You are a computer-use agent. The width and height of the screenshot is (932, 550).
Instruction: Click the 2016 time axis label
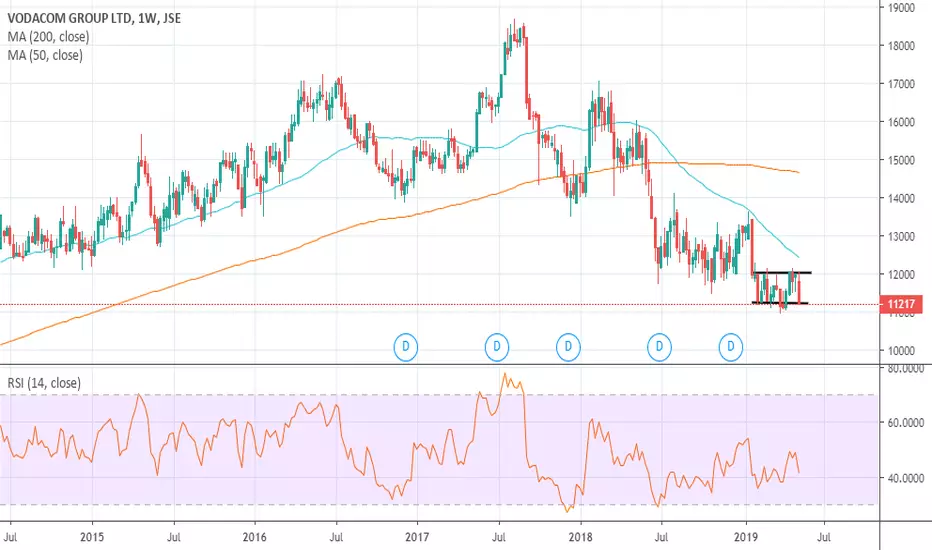(x=254, y=537)
